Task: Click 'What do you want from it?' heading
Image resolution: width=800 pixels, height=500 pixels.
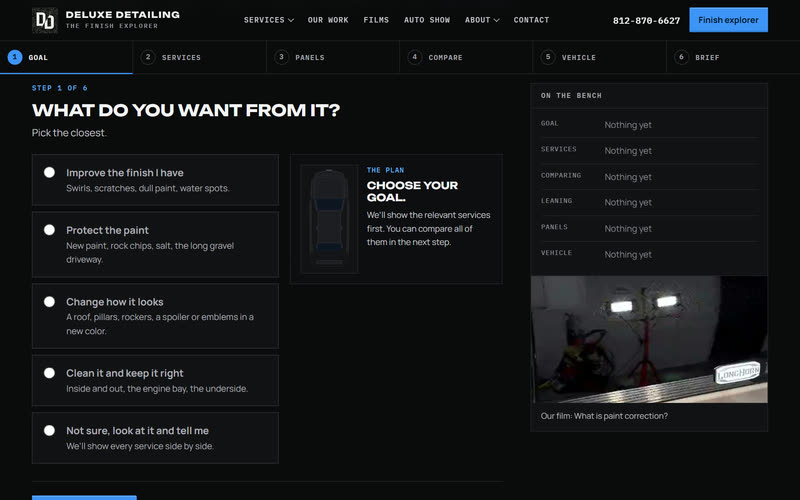Action: click(186, 110)
